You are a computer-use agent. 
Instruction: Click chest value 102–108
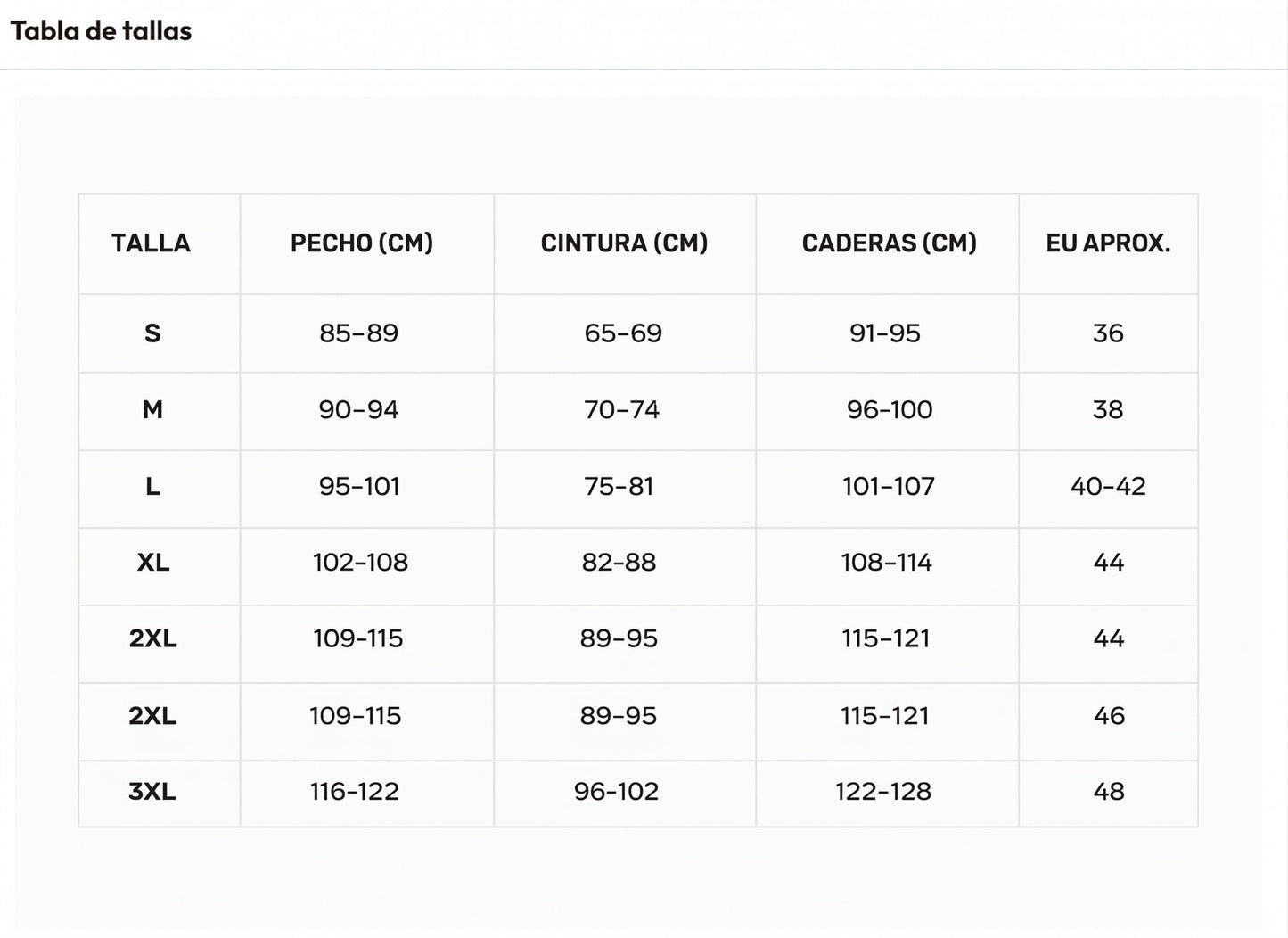click(360, 563)
